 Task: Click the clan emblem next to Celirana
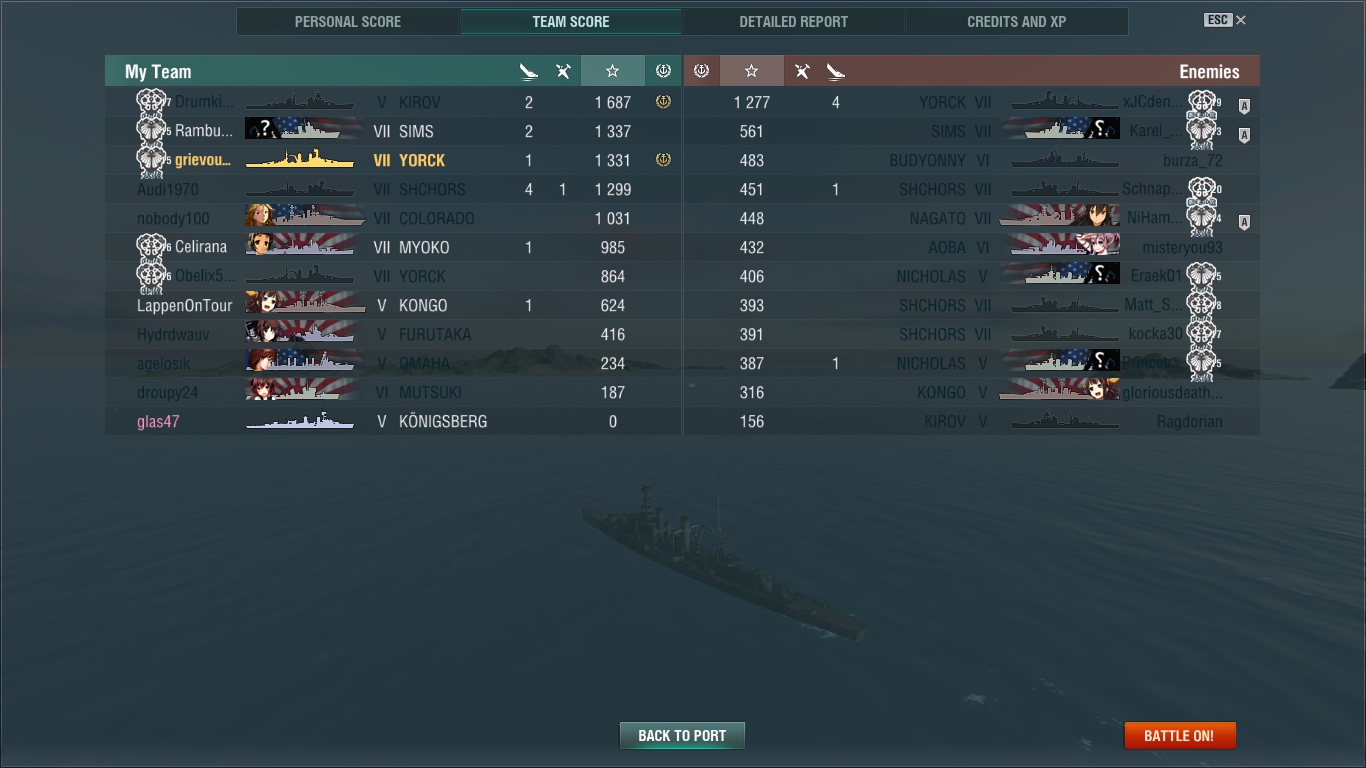point(151,246)
